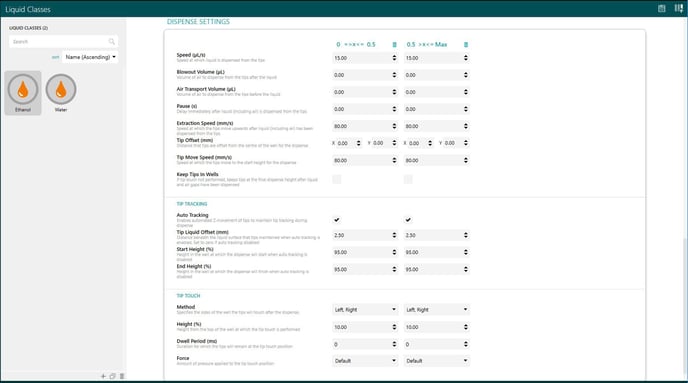Adjust Tip Move Speed stepper second range

pos(466,161)
